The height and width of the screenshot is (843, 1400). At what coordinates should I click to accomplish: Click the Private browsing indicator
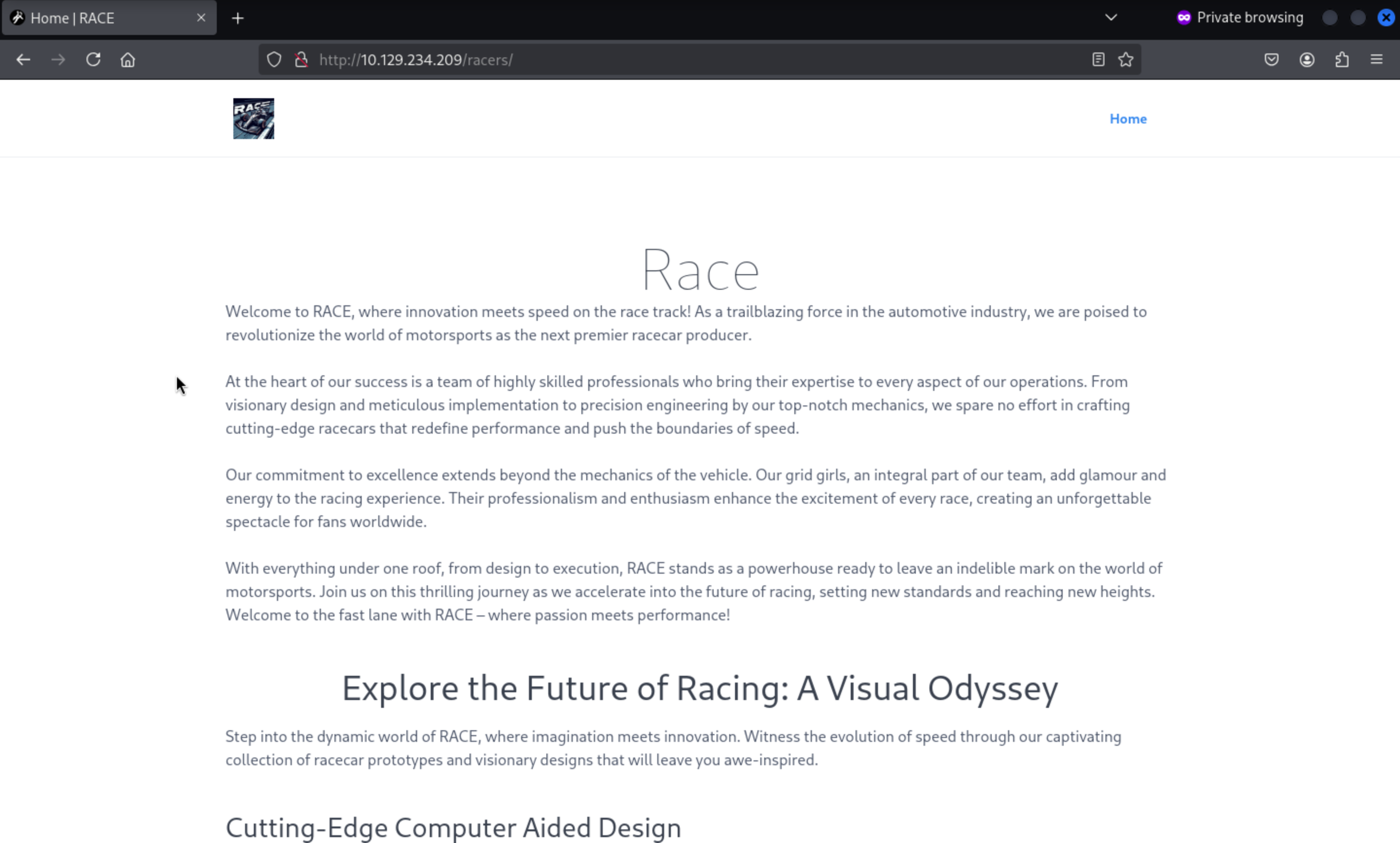coord(1240,18)
